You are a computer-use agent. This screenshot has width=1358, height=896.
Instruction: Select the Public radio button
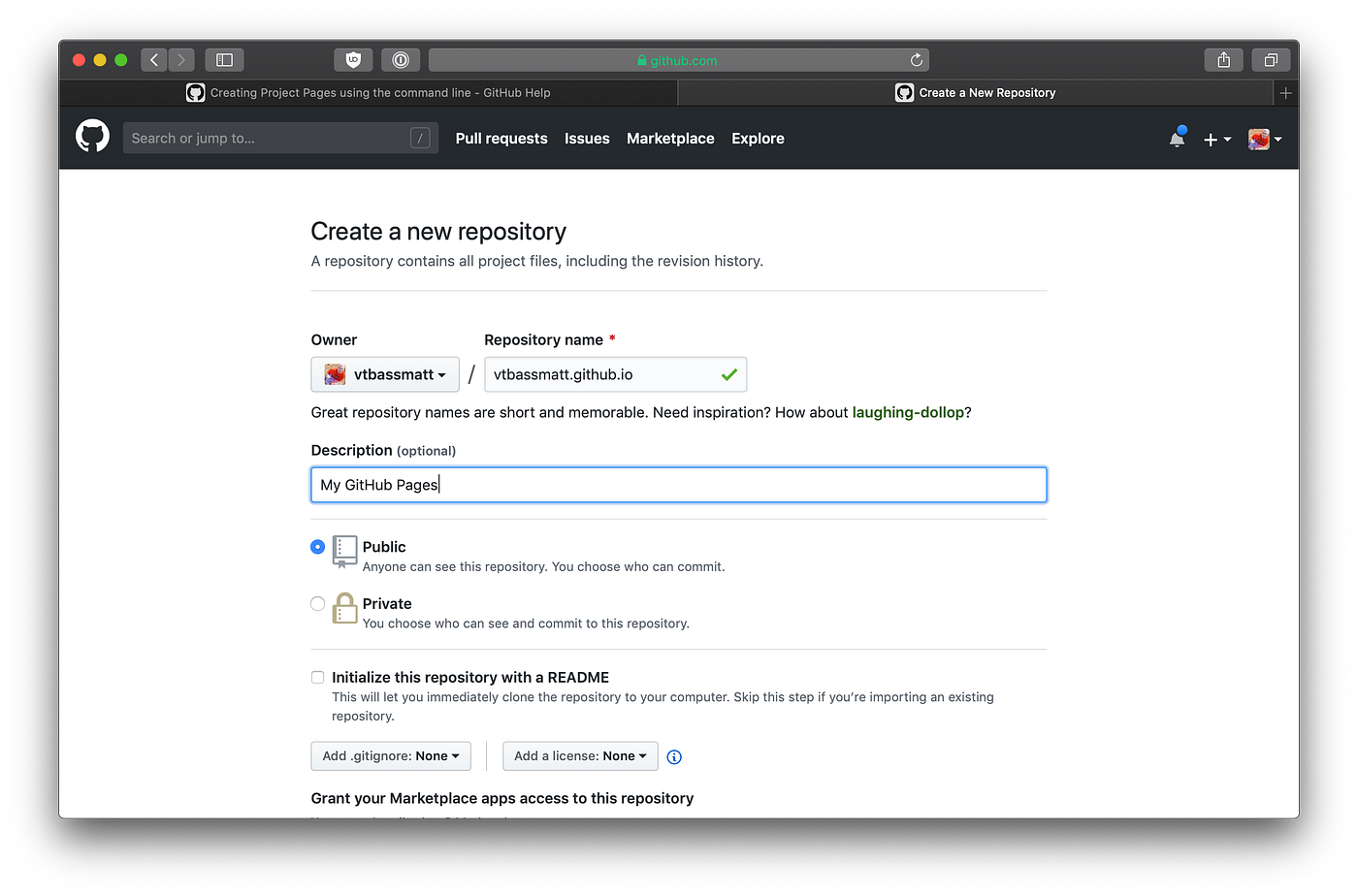pyautogui.click(x=317, y=547)
